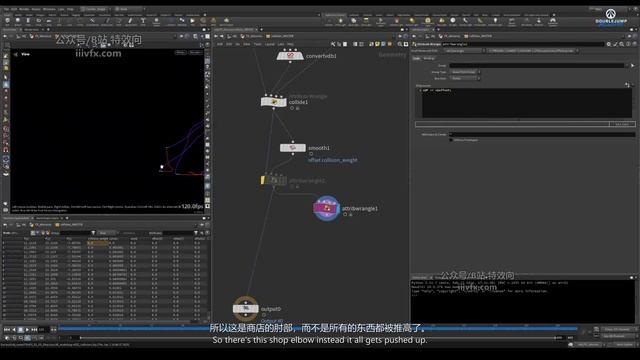Click the Box shelf tool
This screenshot has height=360, width=640.
7,21
